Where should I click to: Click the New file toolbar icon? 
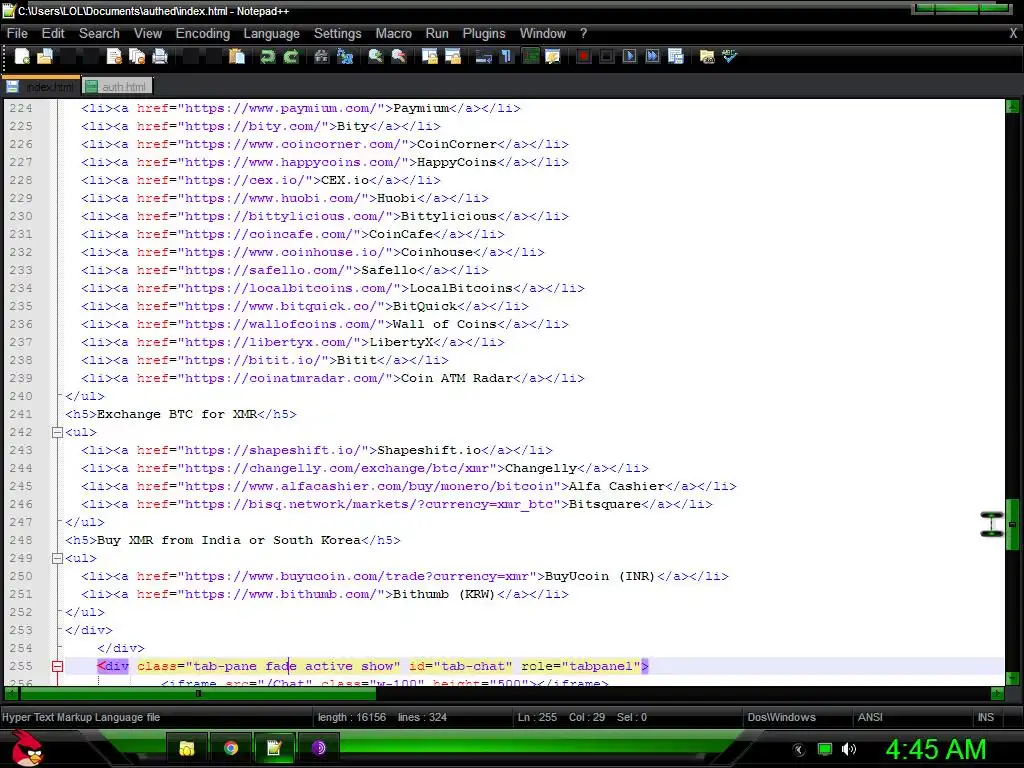22,57
